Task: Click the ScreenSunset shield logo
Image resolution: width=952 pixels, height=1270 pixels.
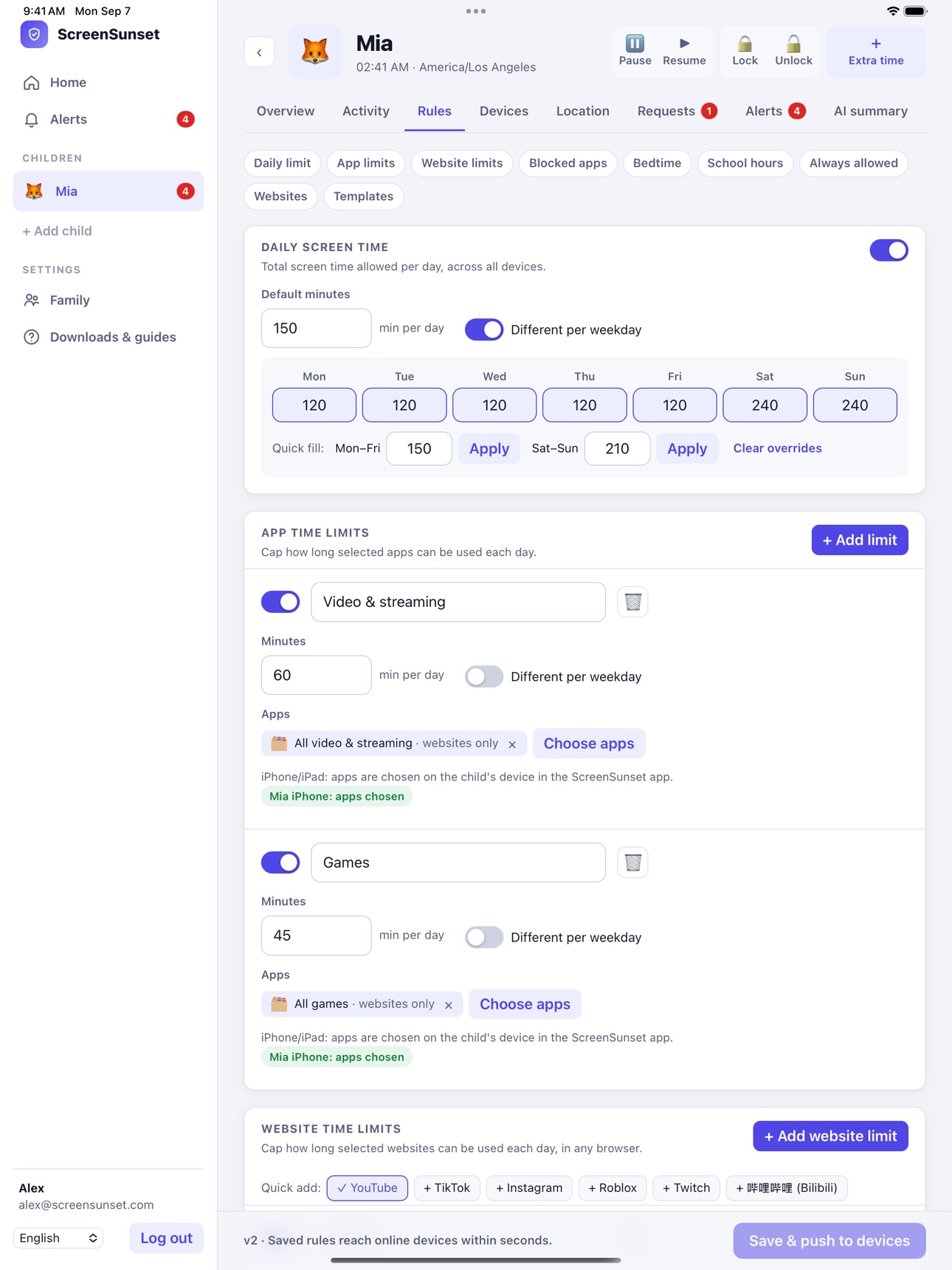Action: pyautogui.click(x=34, y=35)
